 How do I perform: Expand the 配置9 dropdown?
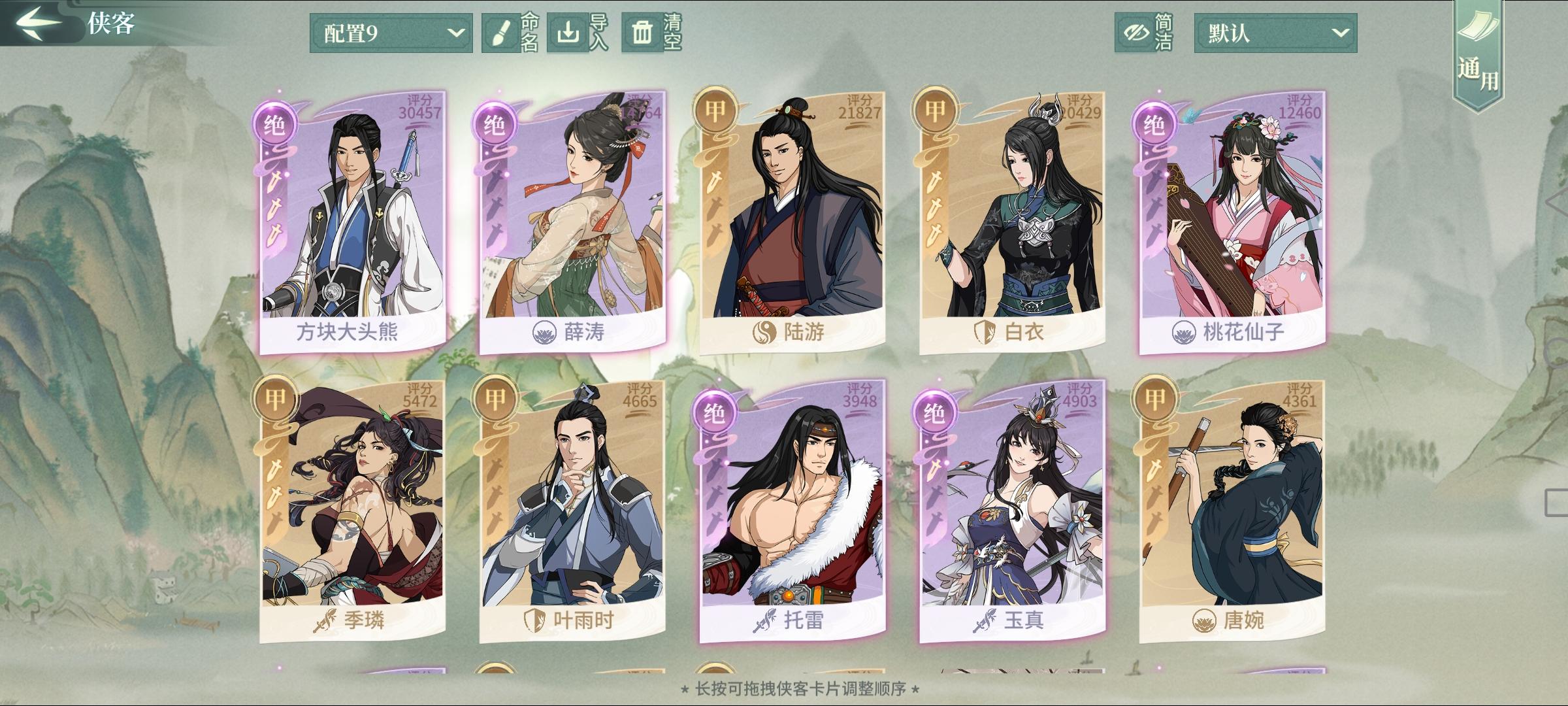[x=391, y=33]
